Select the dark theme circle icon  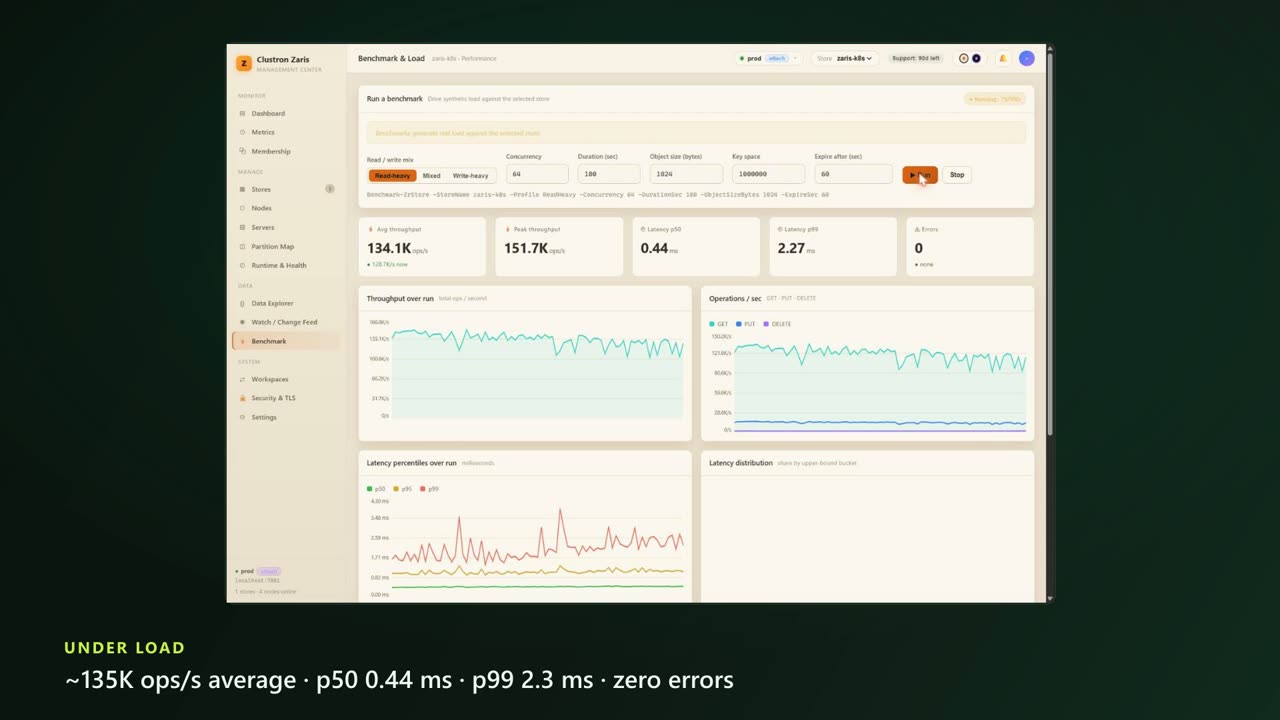point(976,58)
